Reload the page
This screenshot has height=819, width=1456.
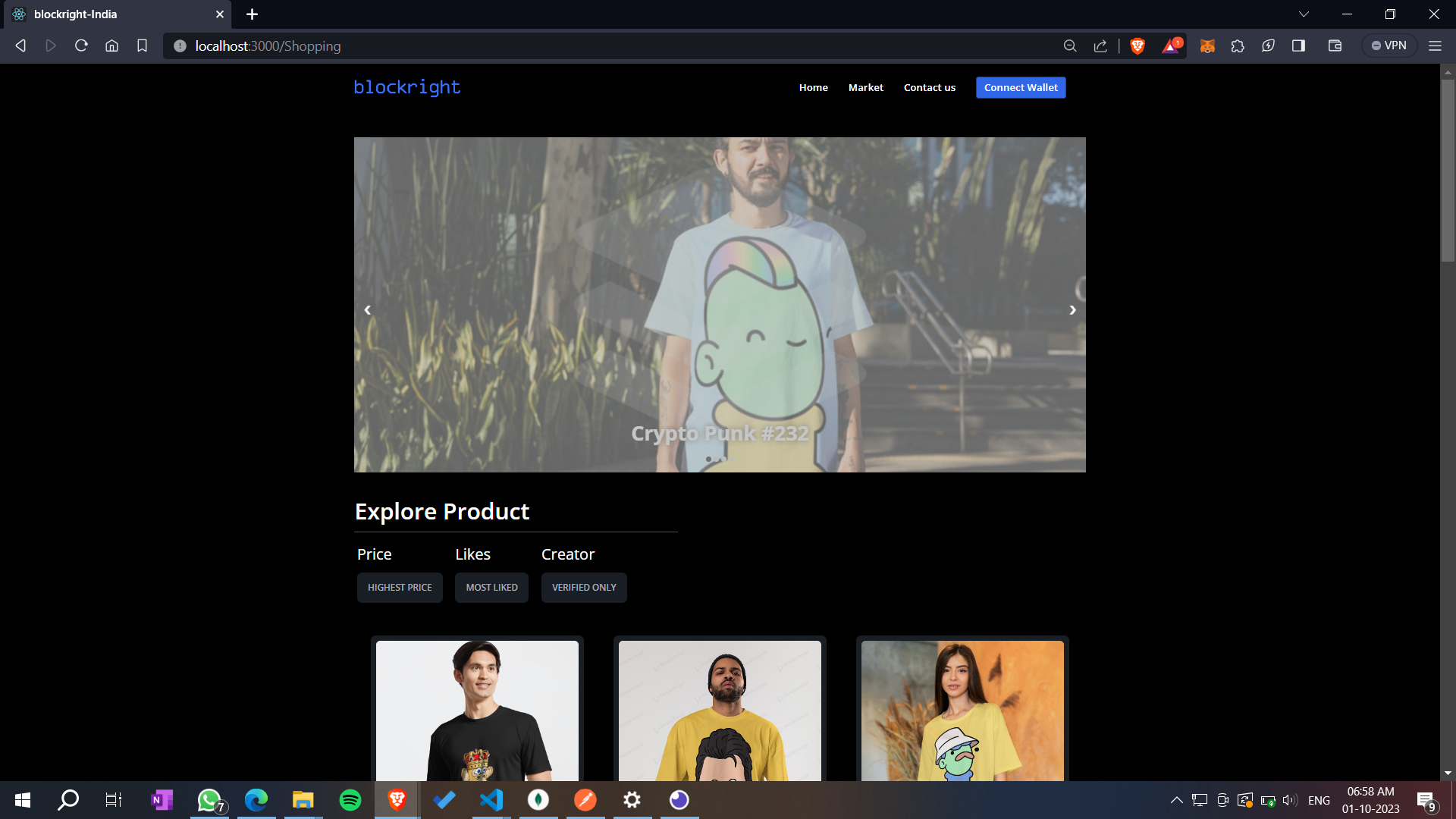click(81, 46)
